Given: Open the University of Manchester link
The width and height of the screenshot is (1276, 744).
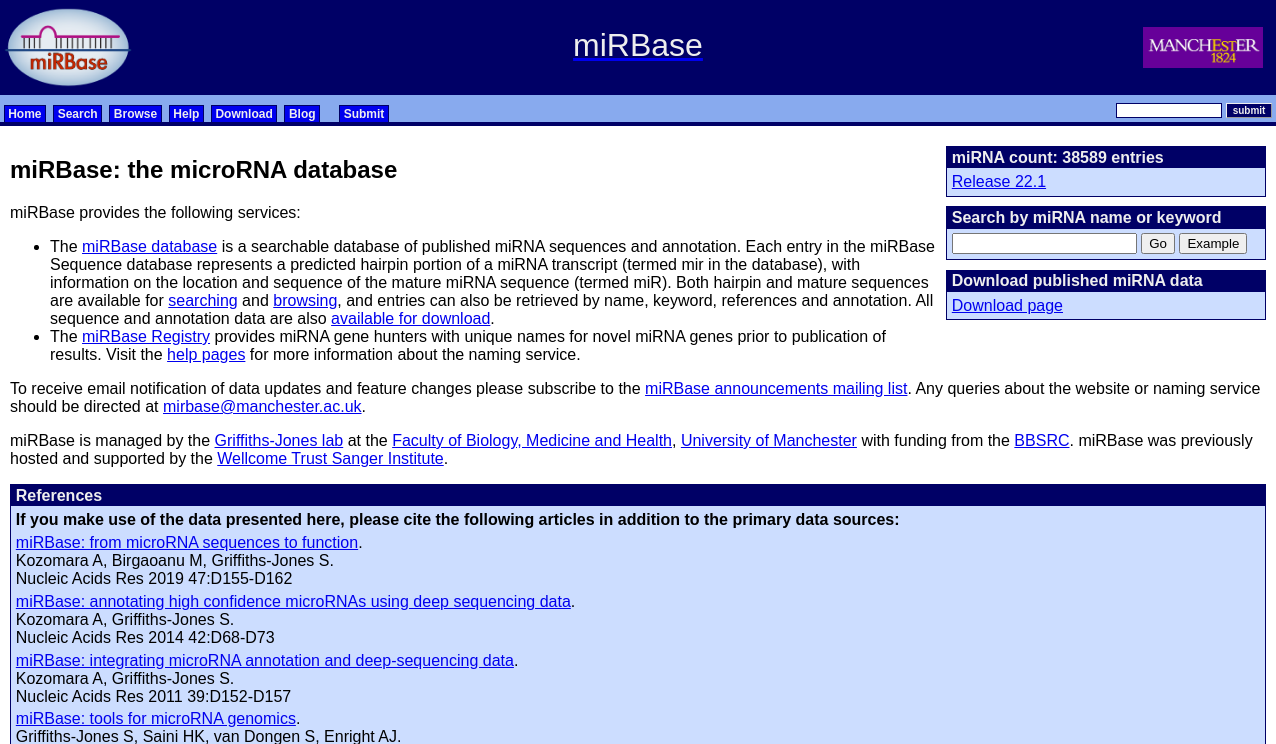Looking at the screenshot, I should pyautogui.click(x=769, y=441).
